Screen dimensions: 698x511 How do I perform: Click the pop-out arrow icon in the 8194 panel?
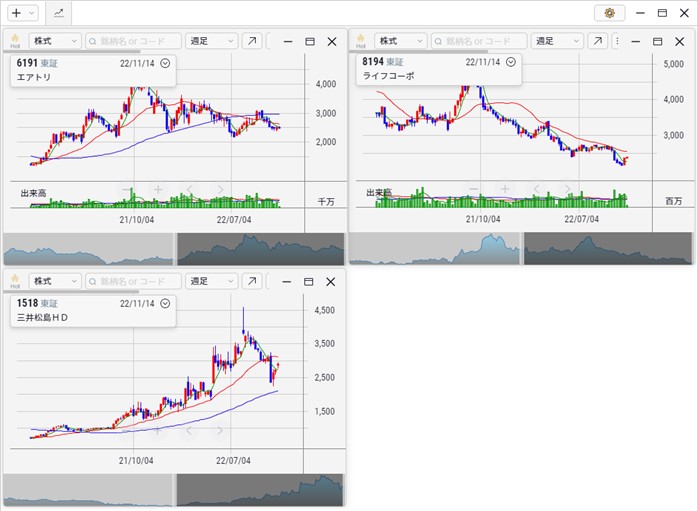click(x=597, y=41)
